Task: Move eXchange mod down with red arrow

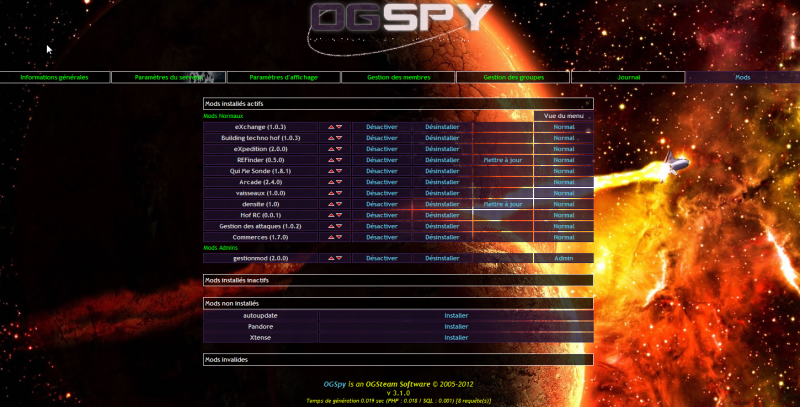Action: (x=339, y=127)
